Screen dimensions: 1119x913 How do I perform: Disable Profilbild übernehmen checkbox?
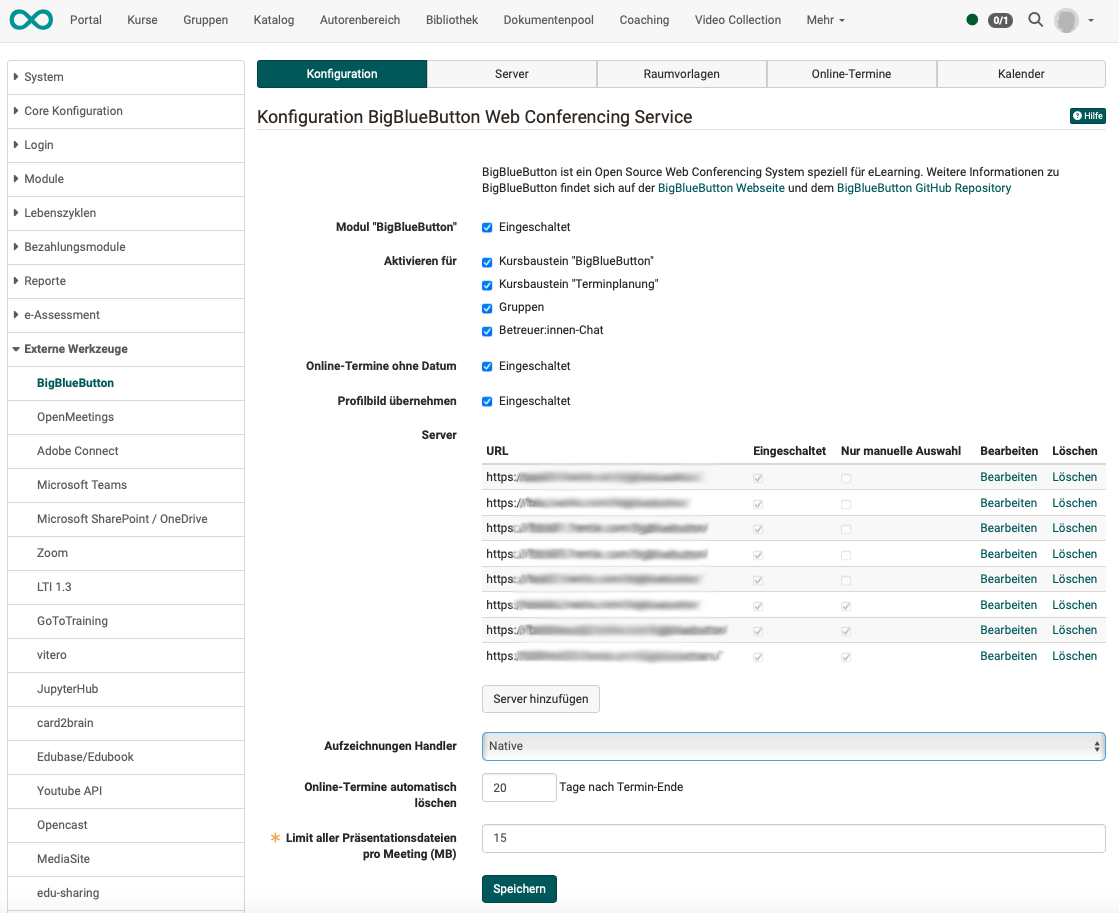[487, 402]
